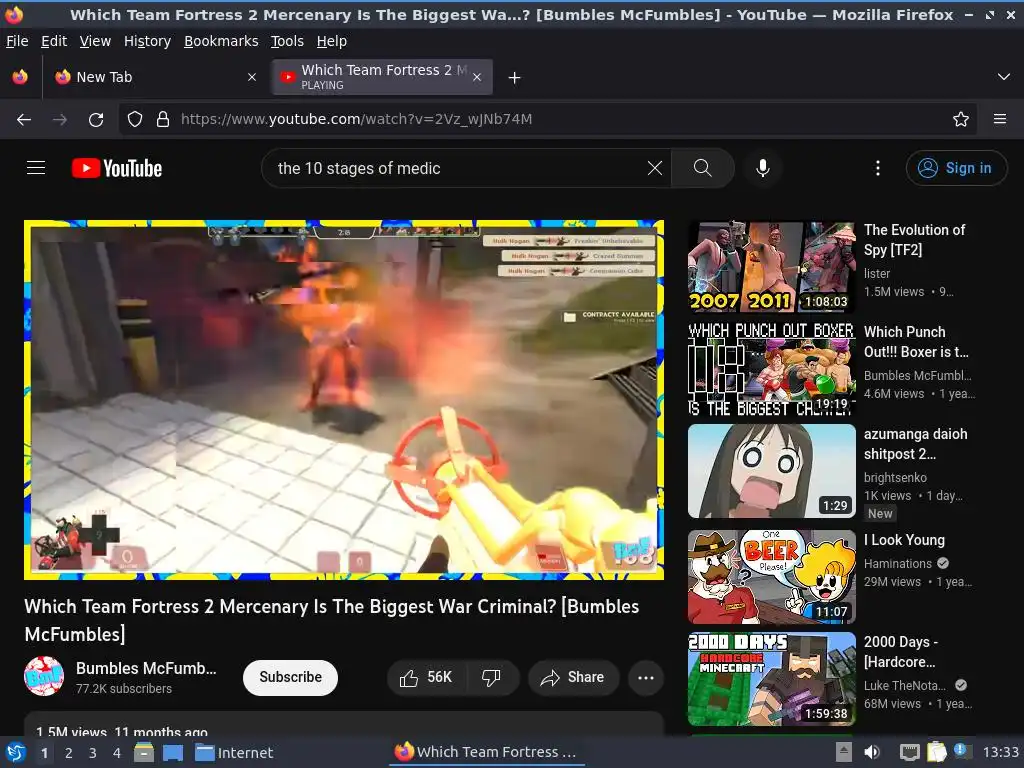Open I Look Young thumbnail
The width and height of the screenshot is (1024, 768).
tap(771, 577)
